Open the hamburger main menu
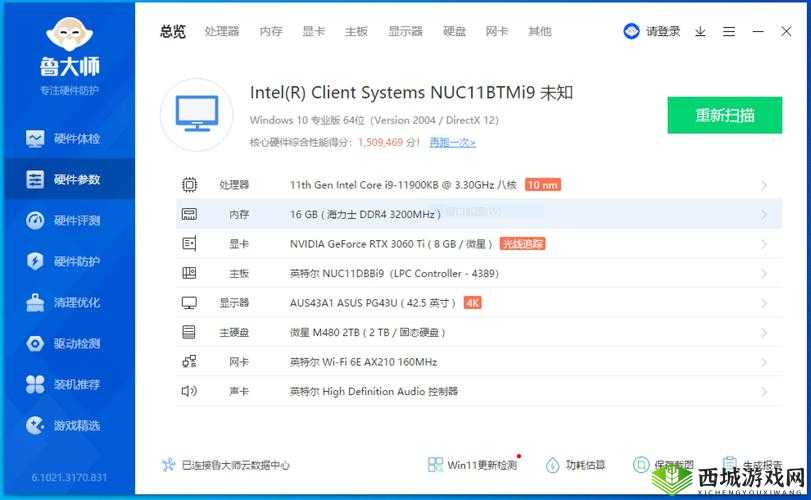 [728, 31]
